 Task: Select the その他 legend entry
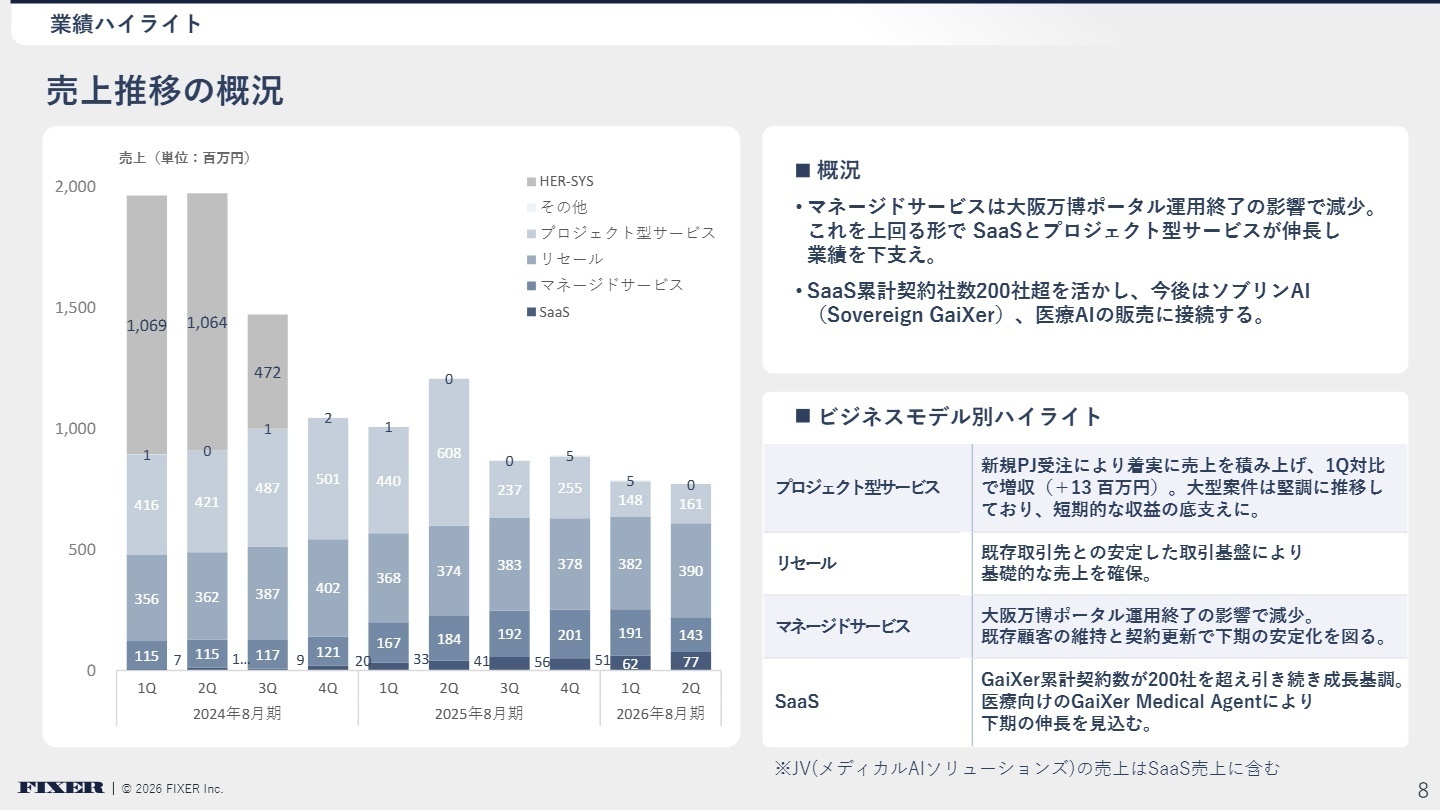(557, 207)
